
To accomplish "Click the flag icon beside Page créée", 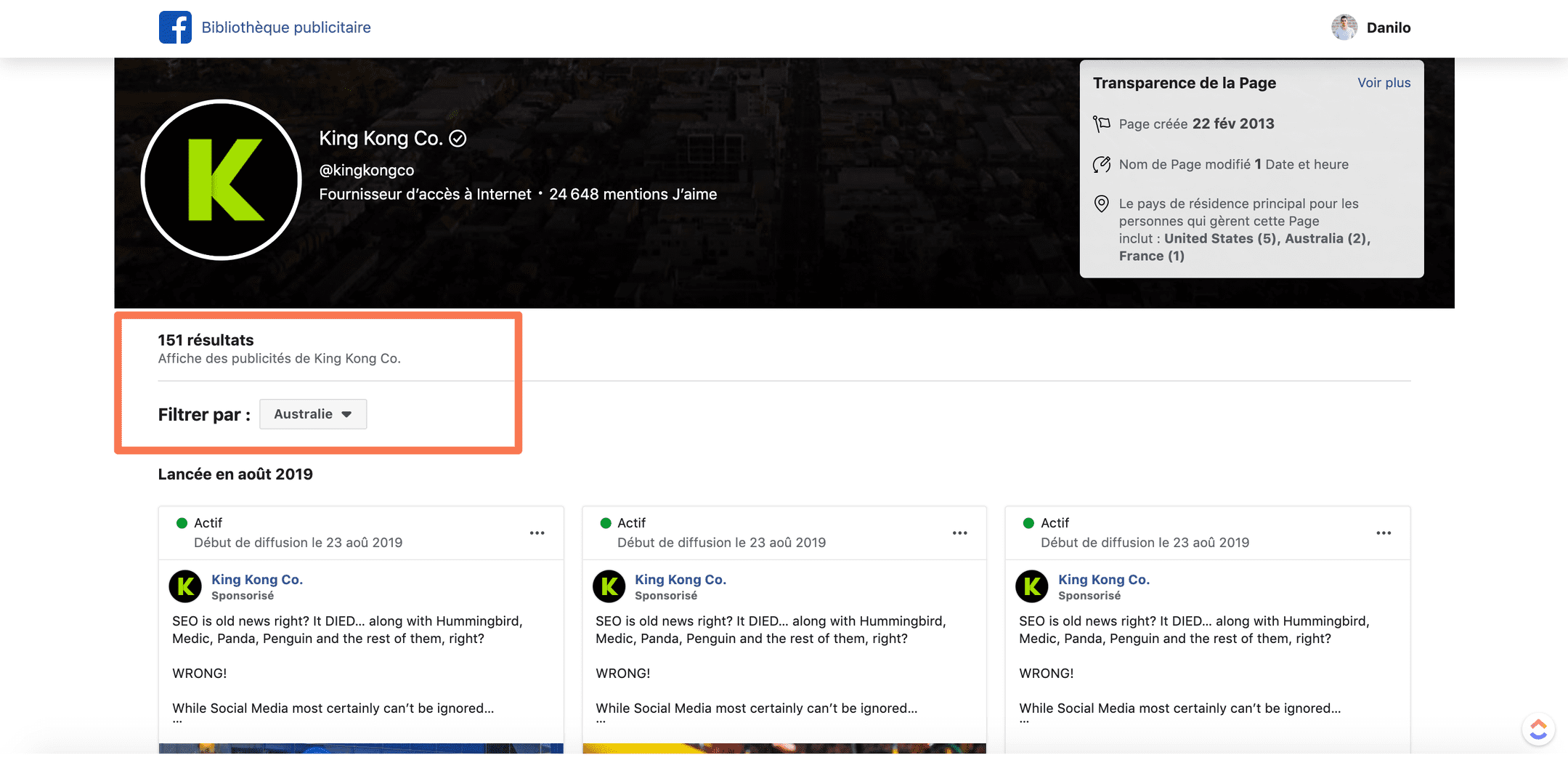I will pyautogui.click(x=1102, y=124).
